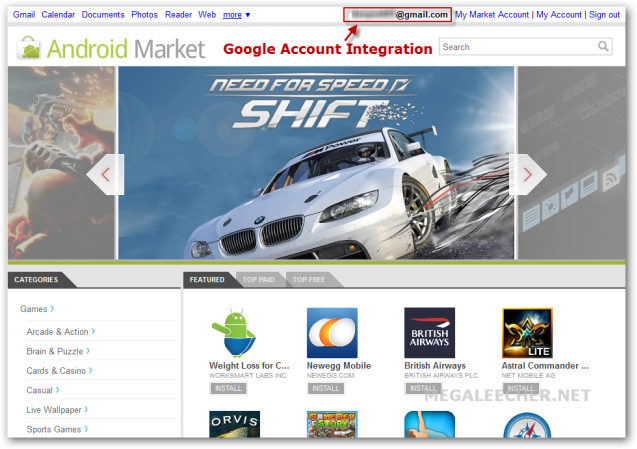This screenshot has width=637, height=449.
Task: Open the Newegg Mobile title link
Action: pyautogui.click(x=339, y=366)
